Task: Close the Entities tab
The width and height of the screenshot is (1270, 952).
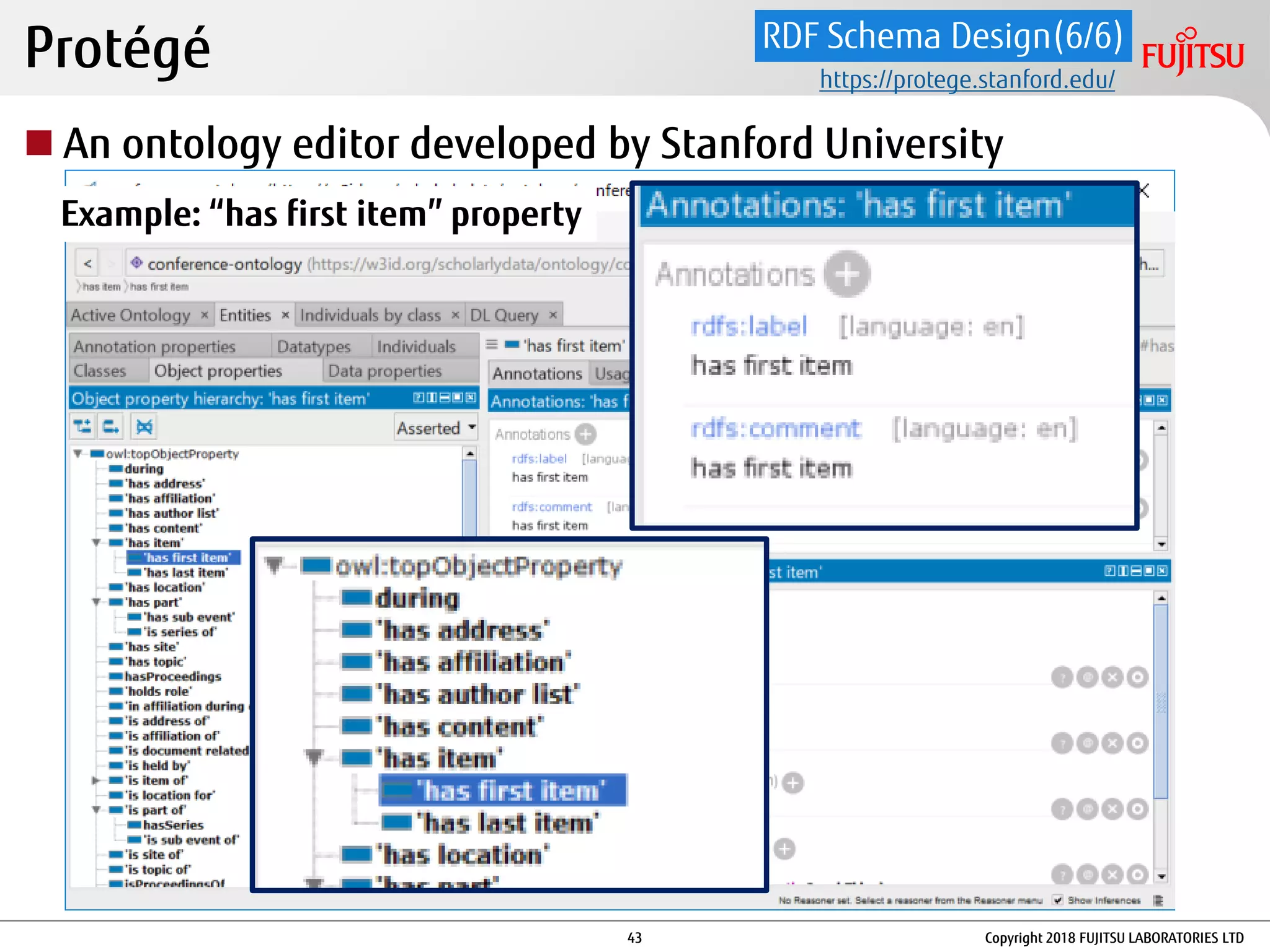Action: pyautogui.click(x=285, y=315)
